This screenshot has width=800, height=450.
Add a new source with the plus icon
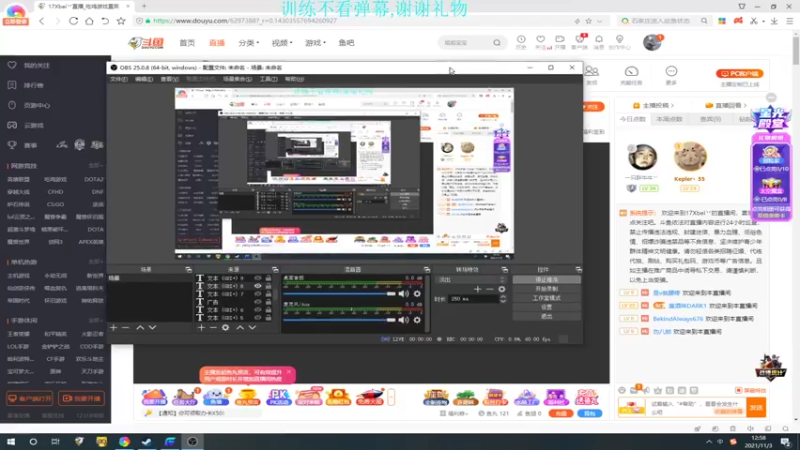[x=201, y=328]
